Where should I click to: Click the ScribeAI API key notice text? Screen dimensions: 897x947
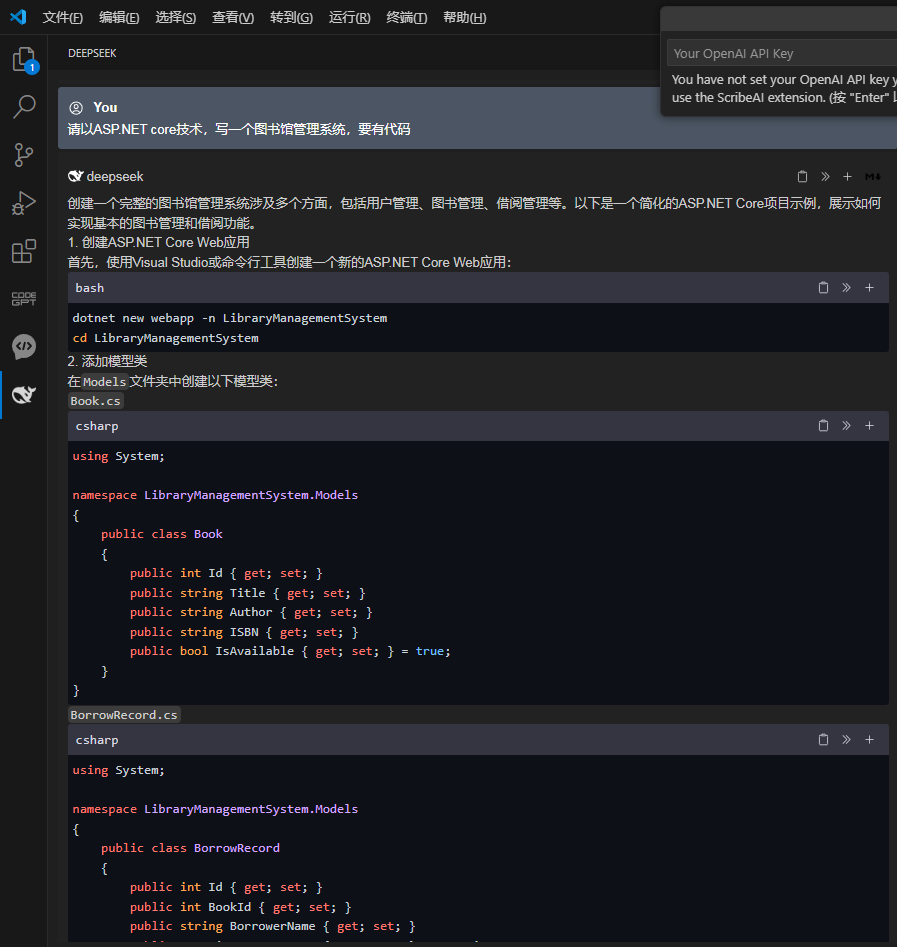[784, 88]
